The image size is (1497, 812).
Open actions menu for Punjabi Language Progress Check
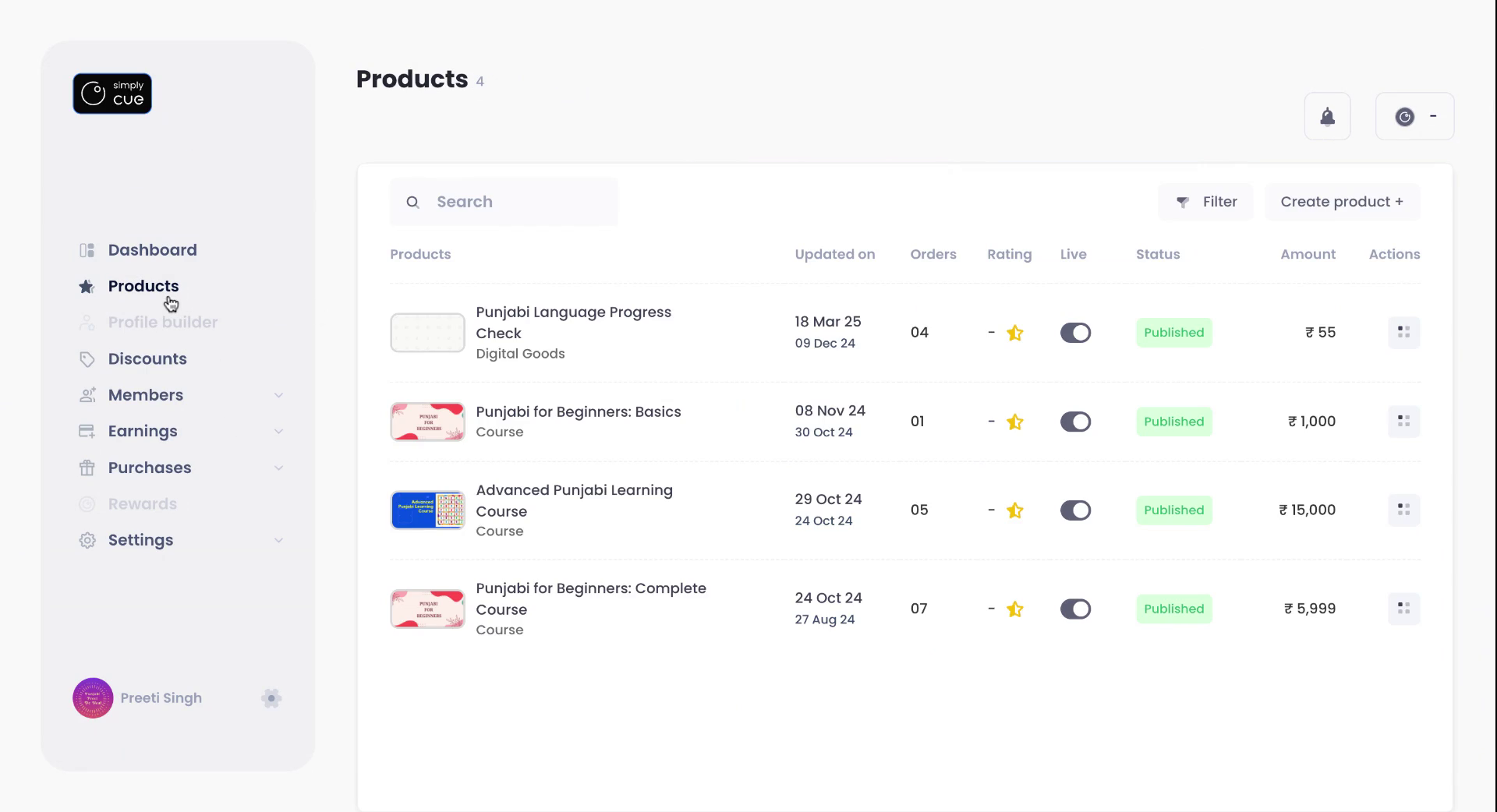1403,333
